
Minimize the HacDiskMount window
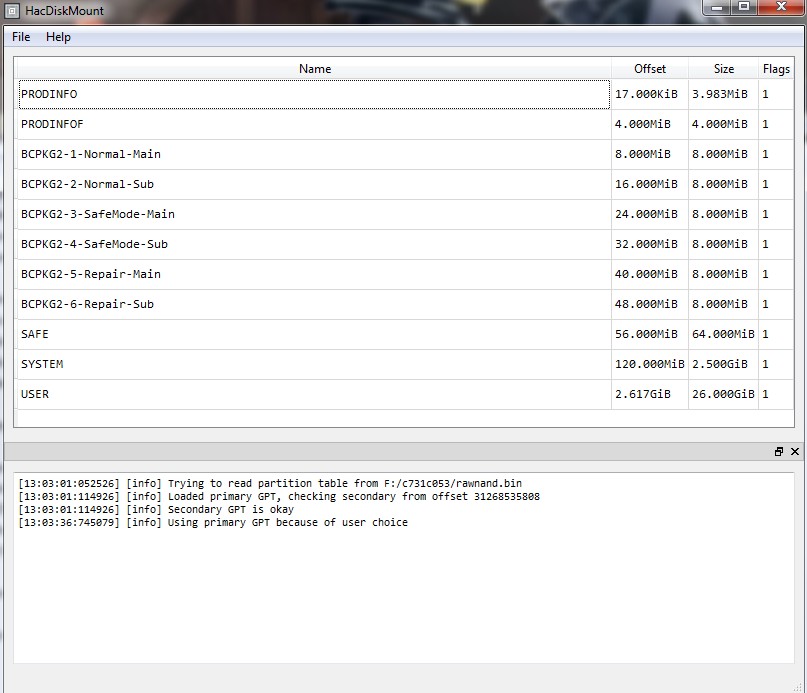[717, 7]
